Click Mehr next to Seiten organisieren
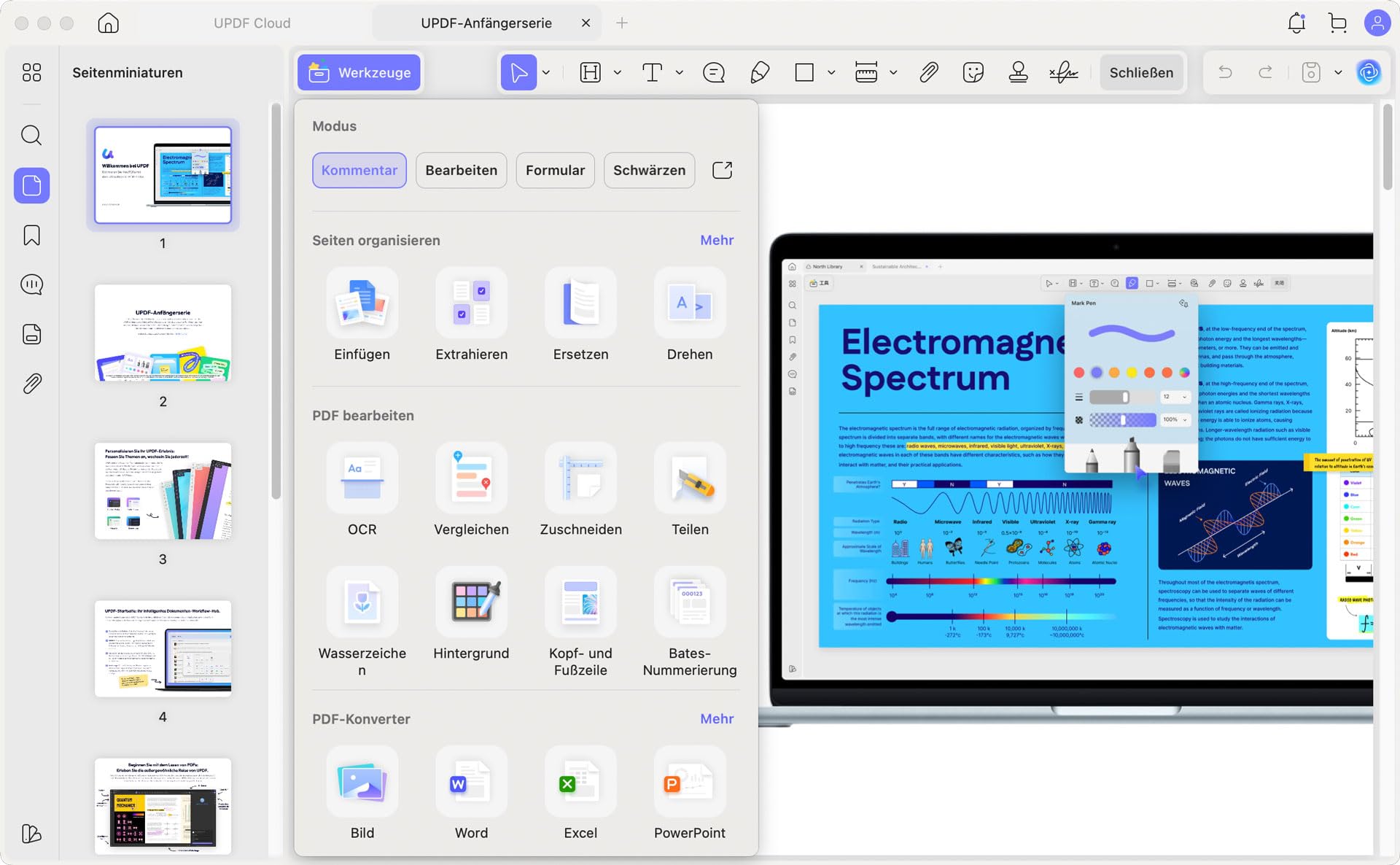 [717, 240]
